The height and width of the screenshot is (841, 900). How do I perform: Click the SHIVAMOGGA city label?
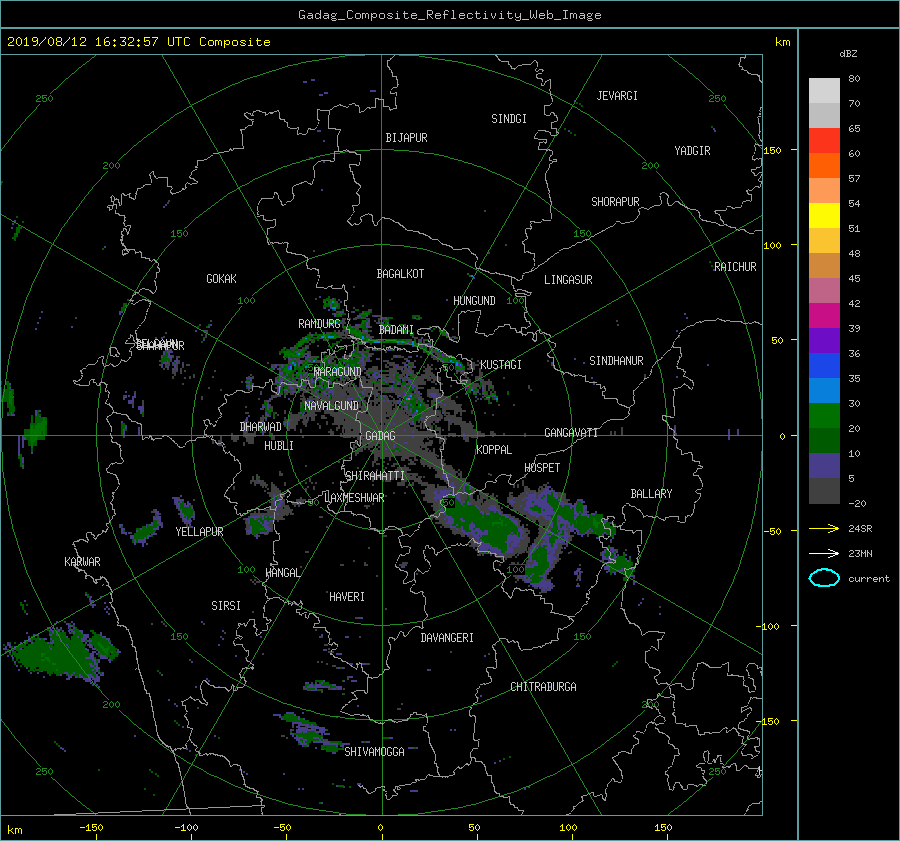[x=374, y=752]
